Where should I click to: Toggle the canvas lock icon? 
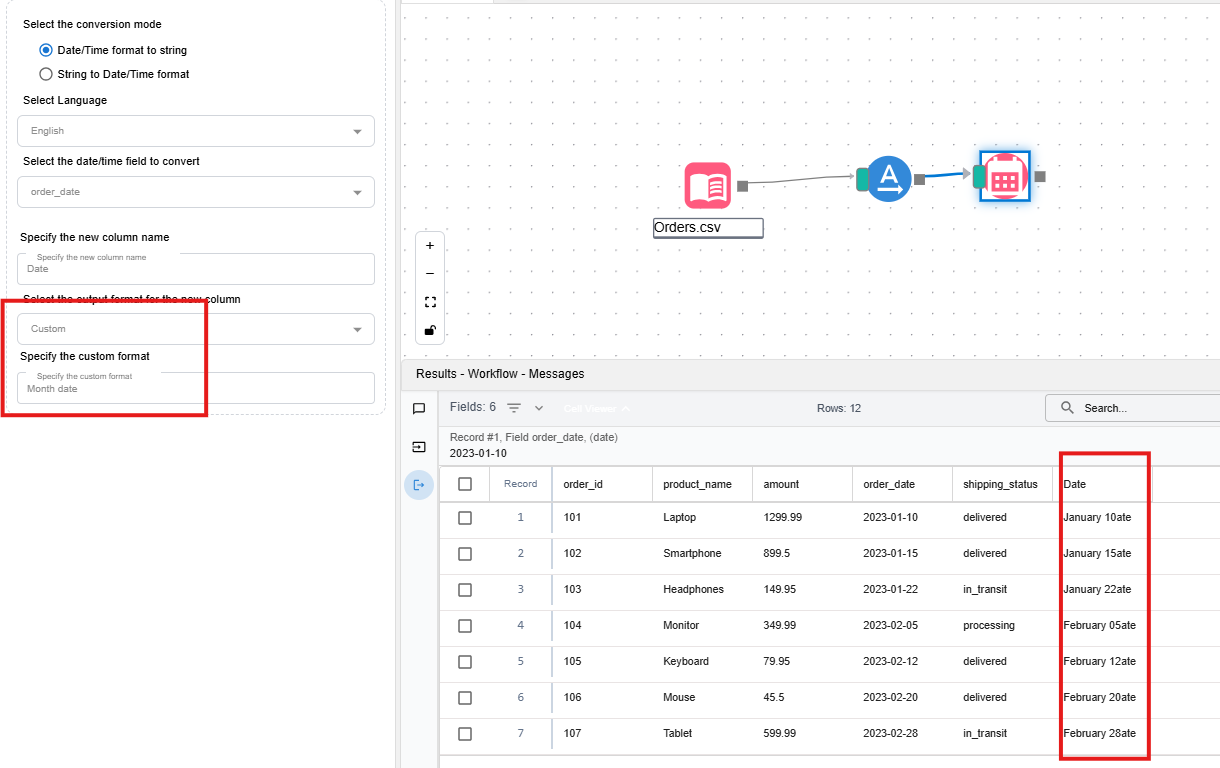click(x=430, y=330)
